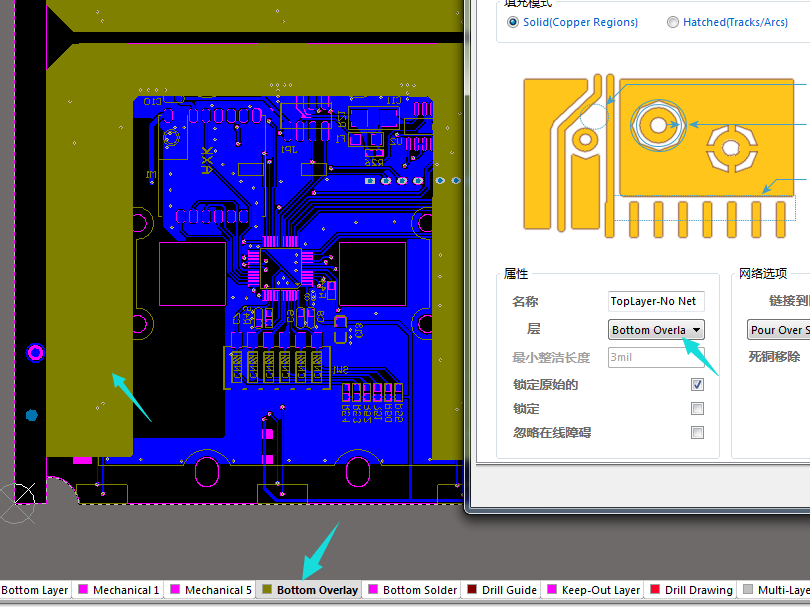Viewport: 810px width, 607px height.
Task: Click the magenta via pad on left edge
Action: click(x=35, y=352)
